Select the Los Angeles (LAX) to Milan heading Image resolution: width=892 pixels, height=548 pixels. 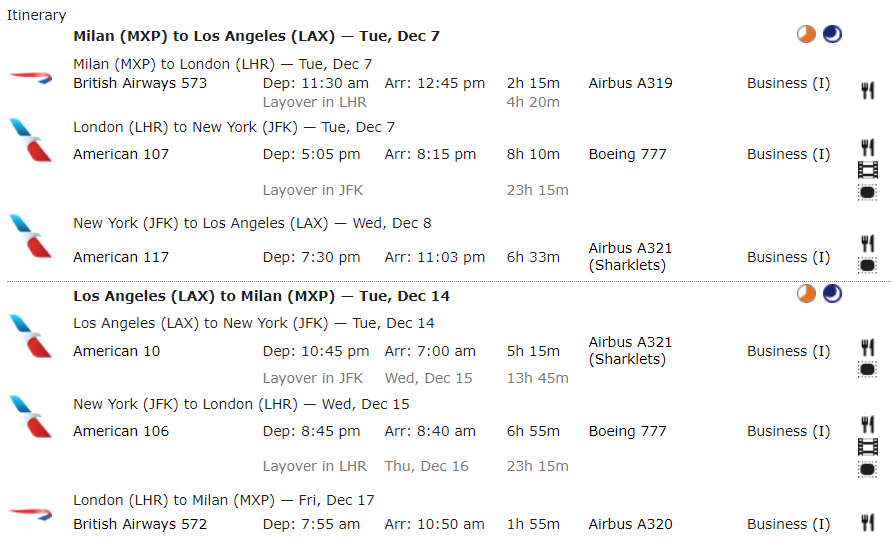coord(261,296)
